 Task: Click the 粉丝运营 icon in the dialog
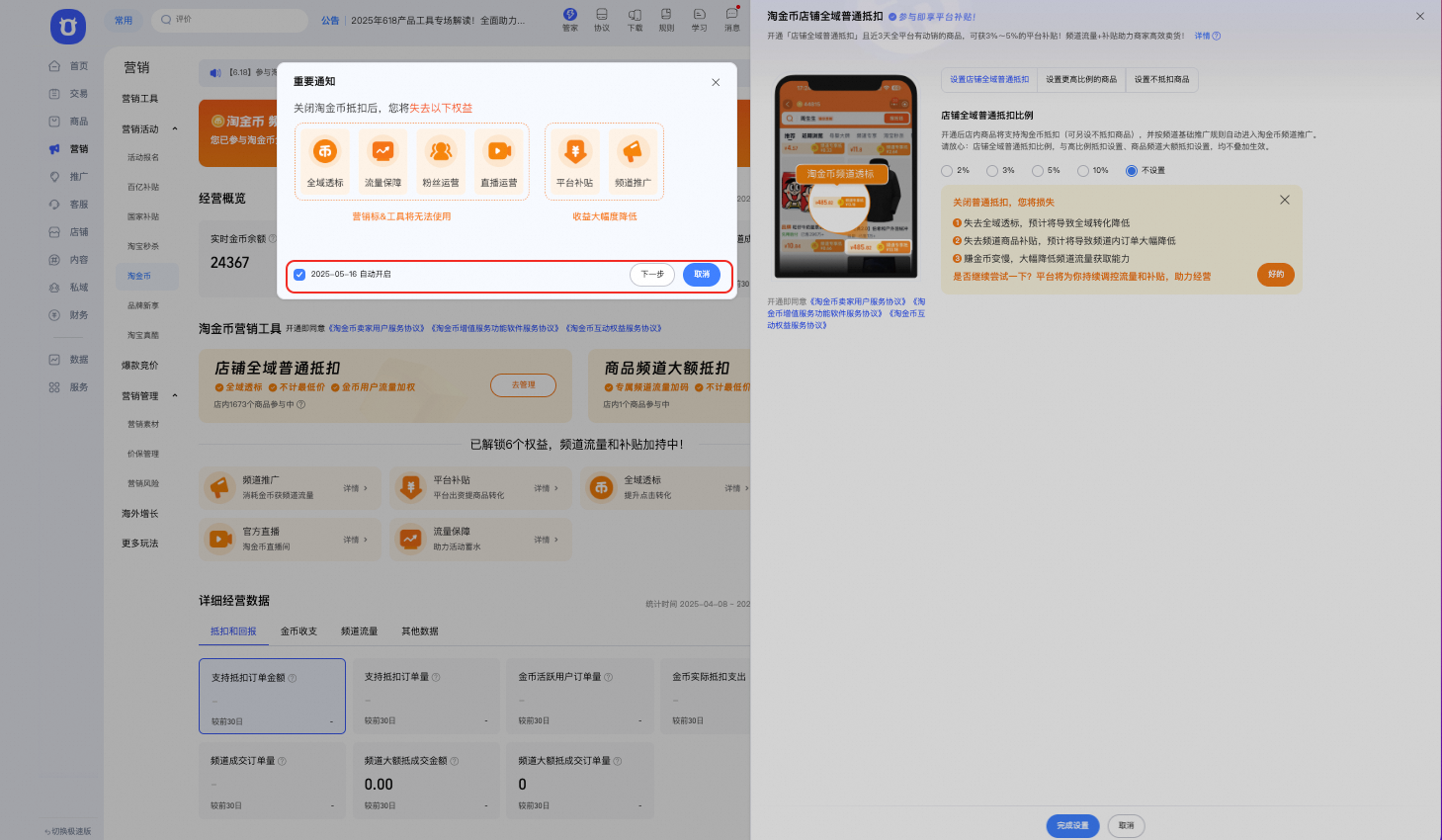pyautogui.click(x=441, y=151)
